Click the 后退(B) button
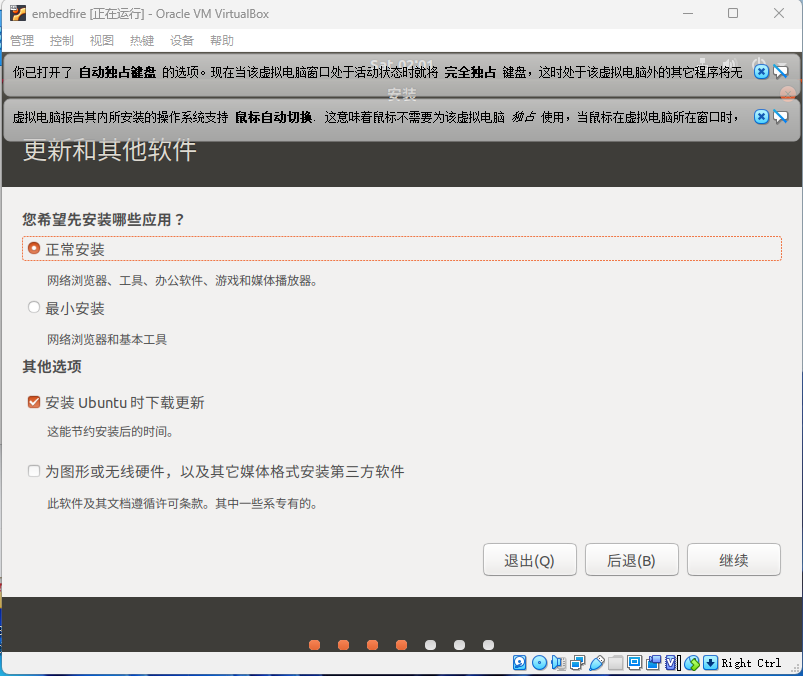This screenshot has width=803, height=676. tap(631, 560)
